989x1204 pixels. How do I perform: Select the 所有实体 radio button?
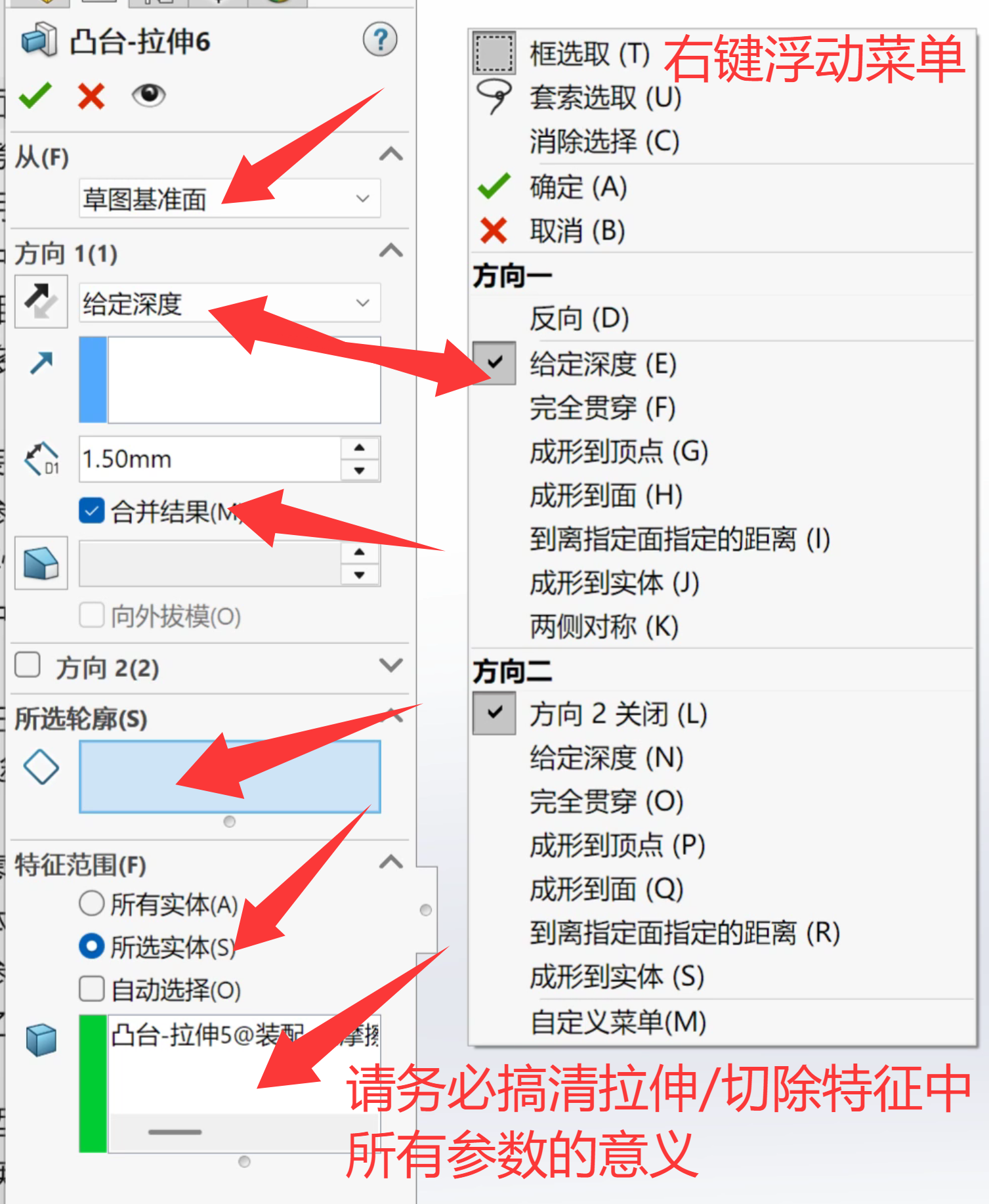91,903
